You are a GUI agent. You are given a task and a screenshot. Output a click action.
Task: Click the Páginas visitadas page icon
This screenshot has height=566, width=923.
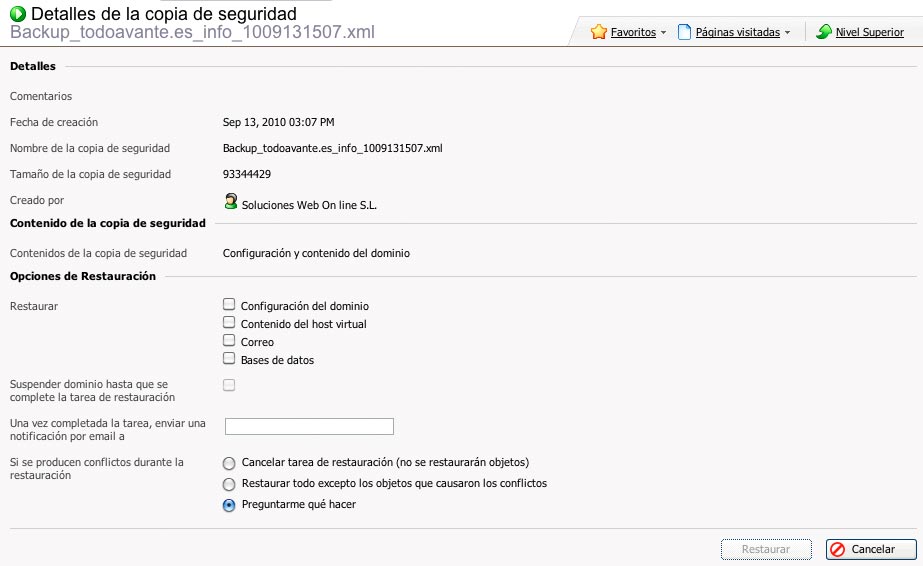point(684,32)
